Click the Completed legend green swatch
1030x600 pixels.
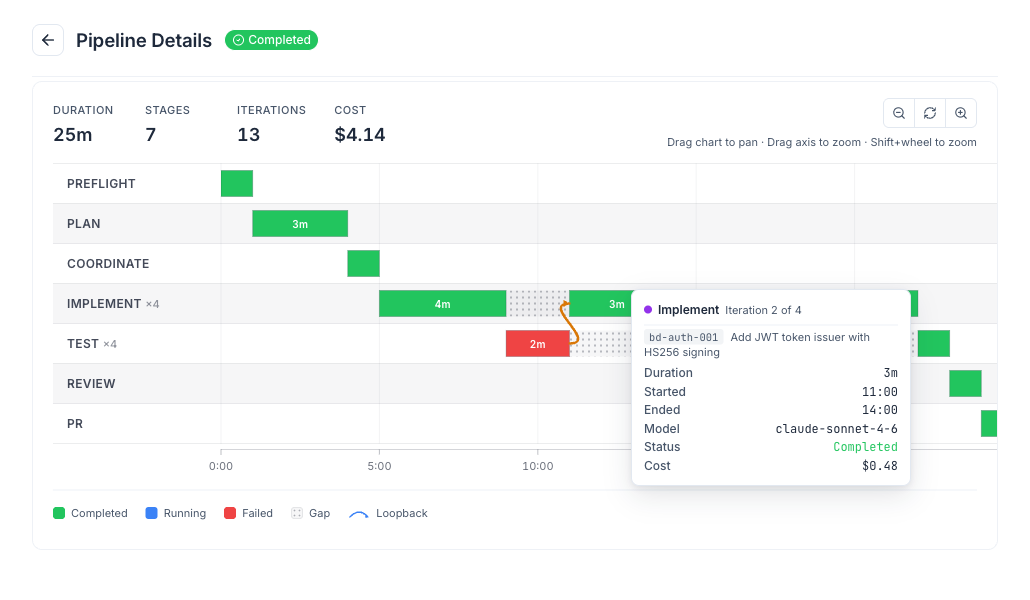(59, 513)
